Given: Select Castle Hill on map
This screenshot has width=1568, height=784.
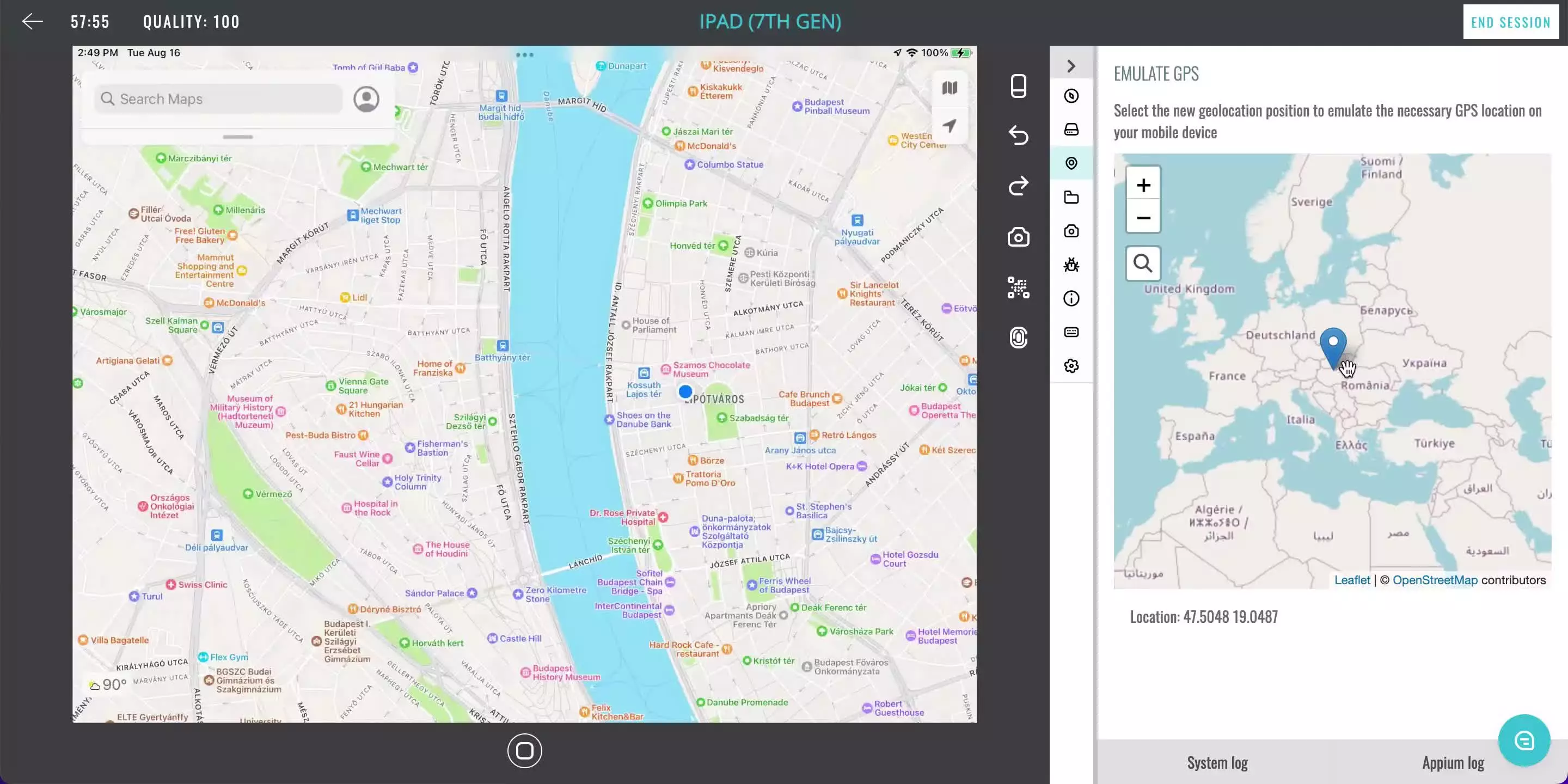Looking at the screenshot, I should tap(514, 638).
